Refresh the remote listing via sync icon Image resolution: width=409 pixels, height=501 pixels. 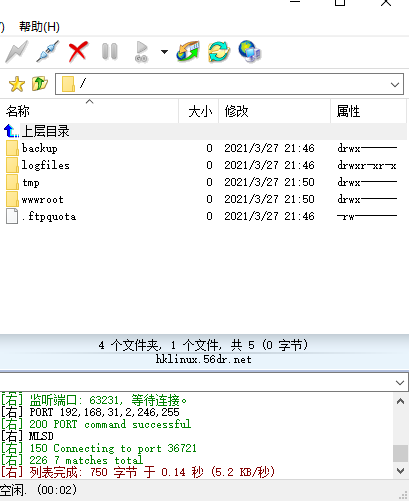219,52
